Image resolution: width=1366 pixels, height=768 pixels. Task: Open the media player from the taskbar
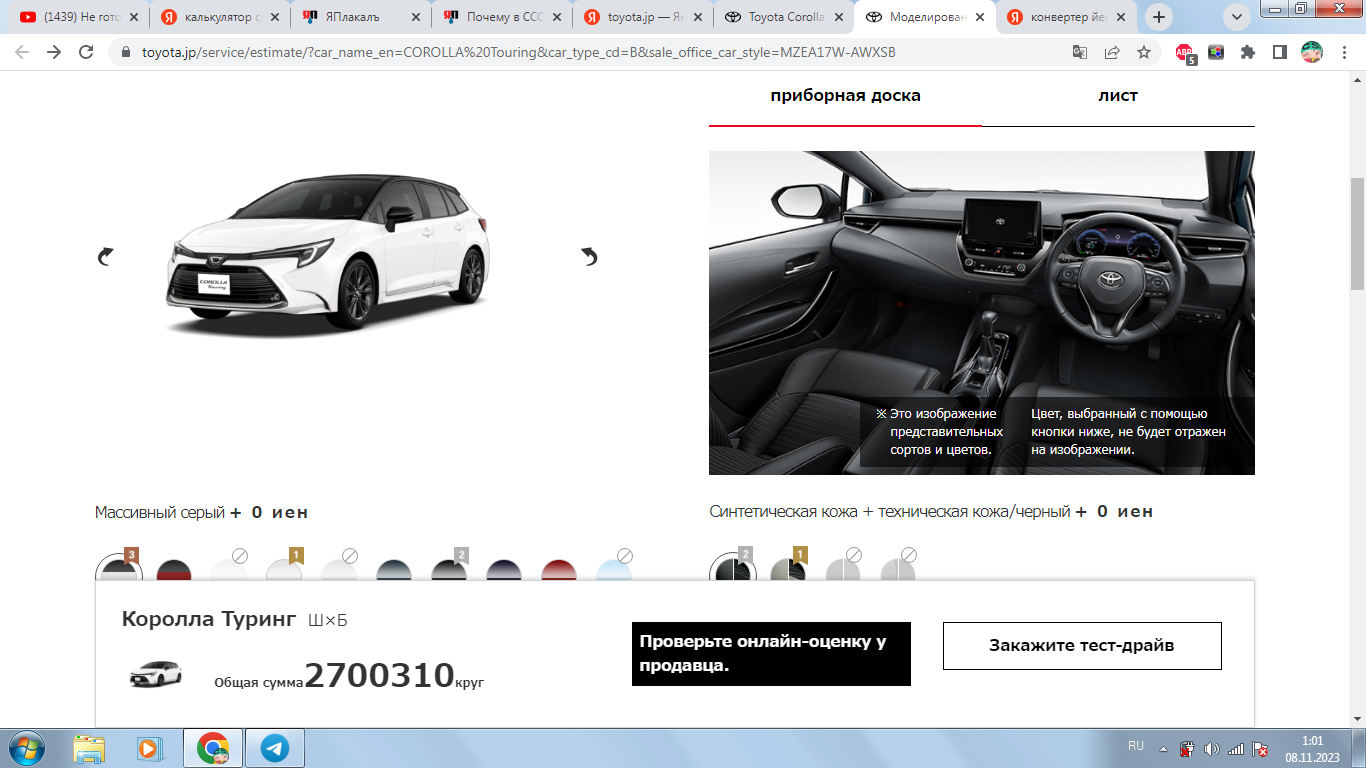tap(148, 748)
